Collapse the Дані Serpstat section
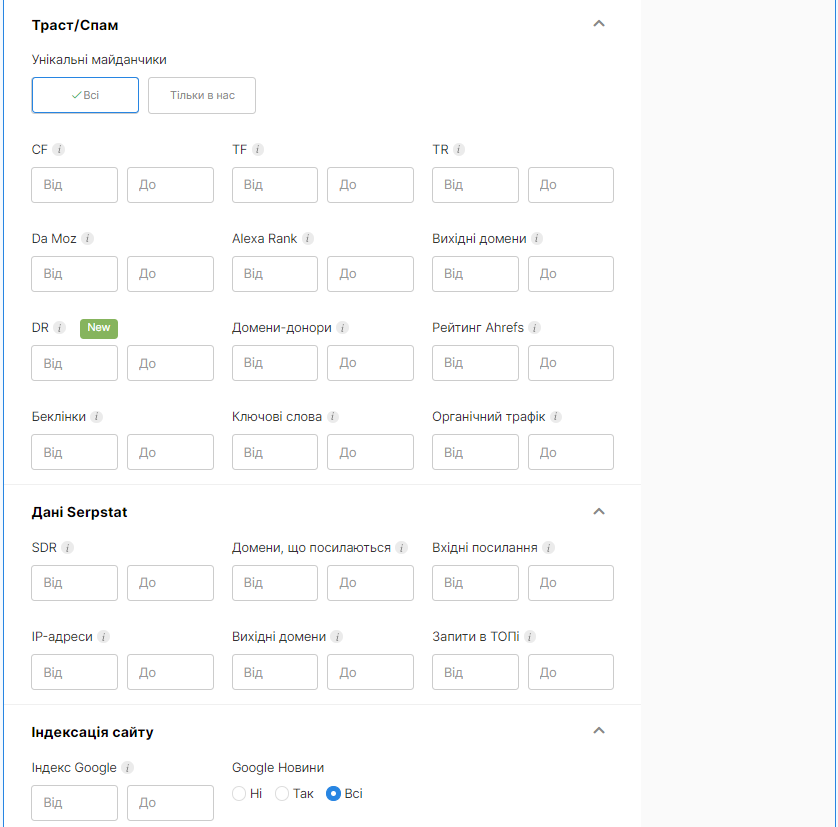 coord(599,512)
